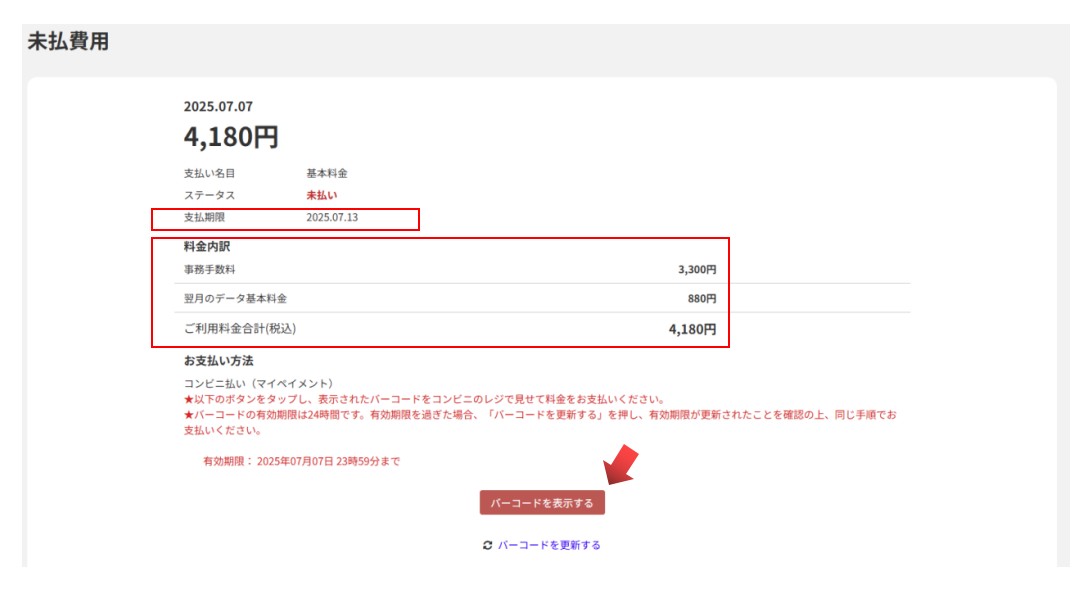
Task: Click the 料金内訳 section heading
Action: click(x=207, y=246)
